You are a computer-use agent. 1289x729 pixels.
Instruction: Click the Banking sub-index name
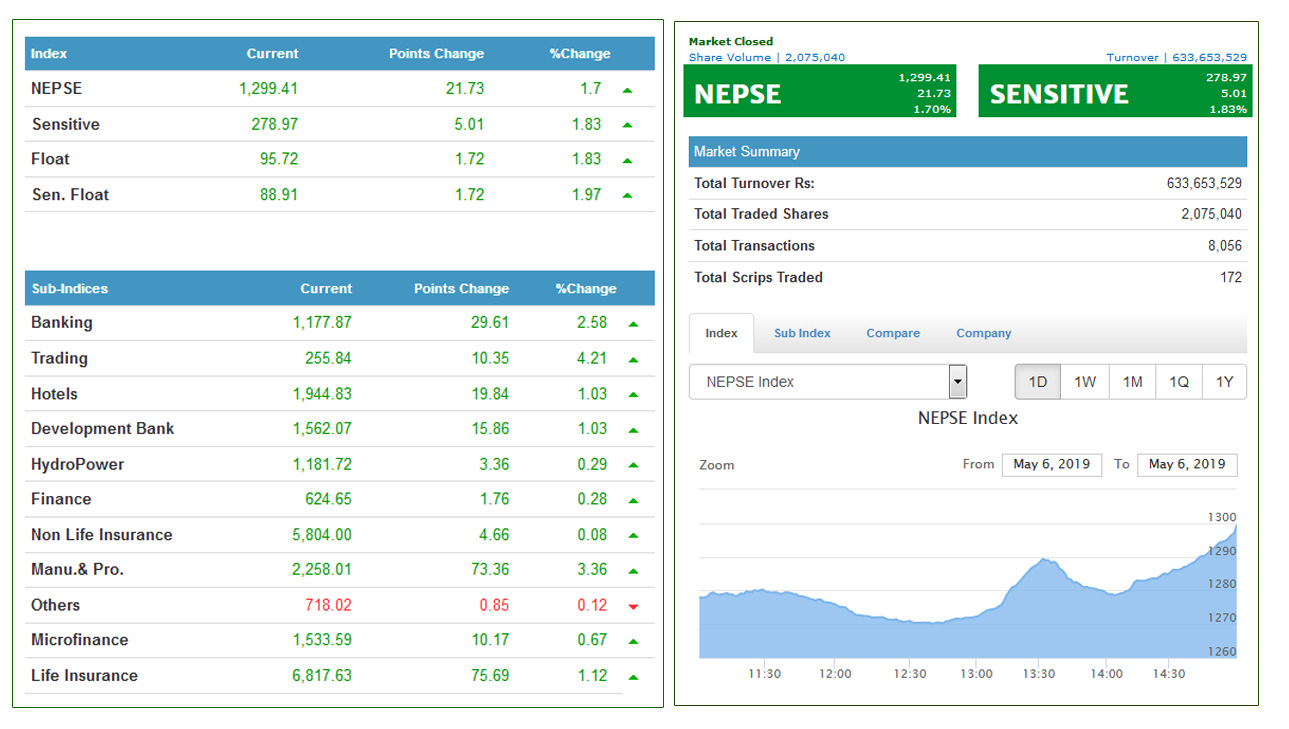pyautogui.click(x=62, y=322)
